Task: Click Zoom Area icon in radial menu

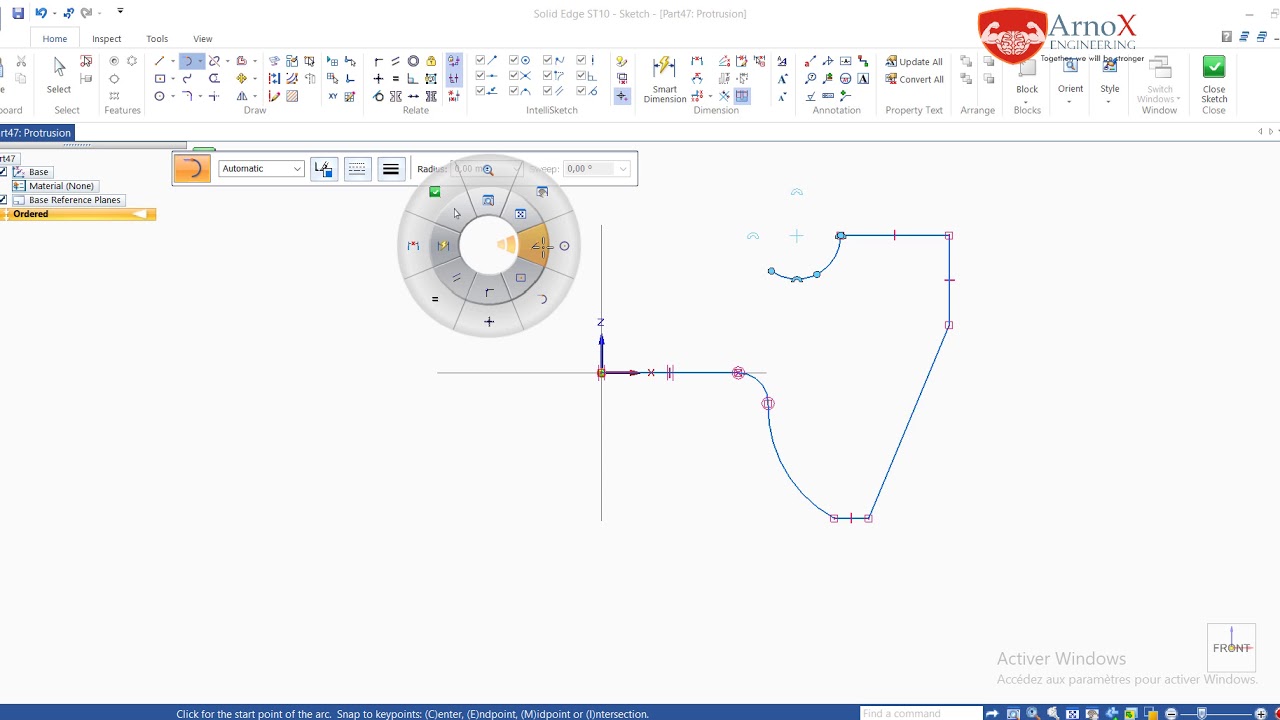Action: coord(488,201)
